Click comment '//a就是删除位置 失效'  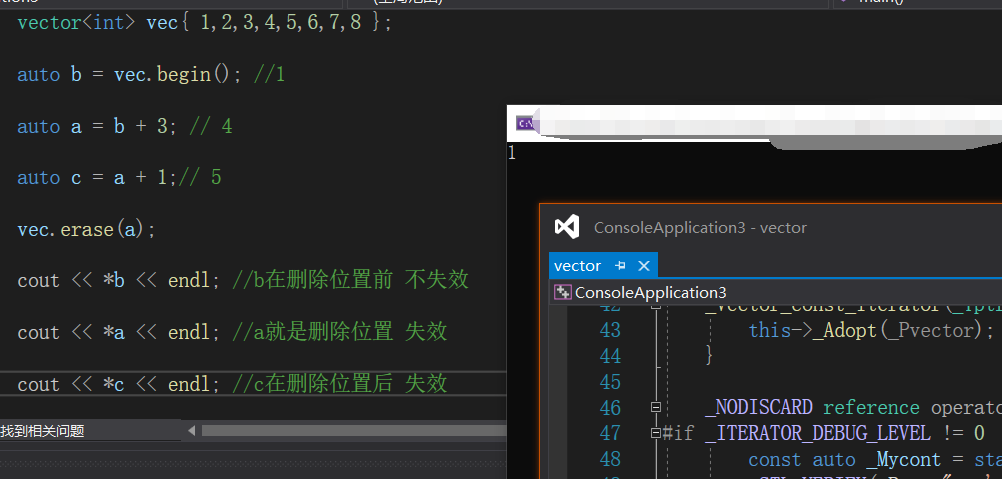(x=339, y=332)
